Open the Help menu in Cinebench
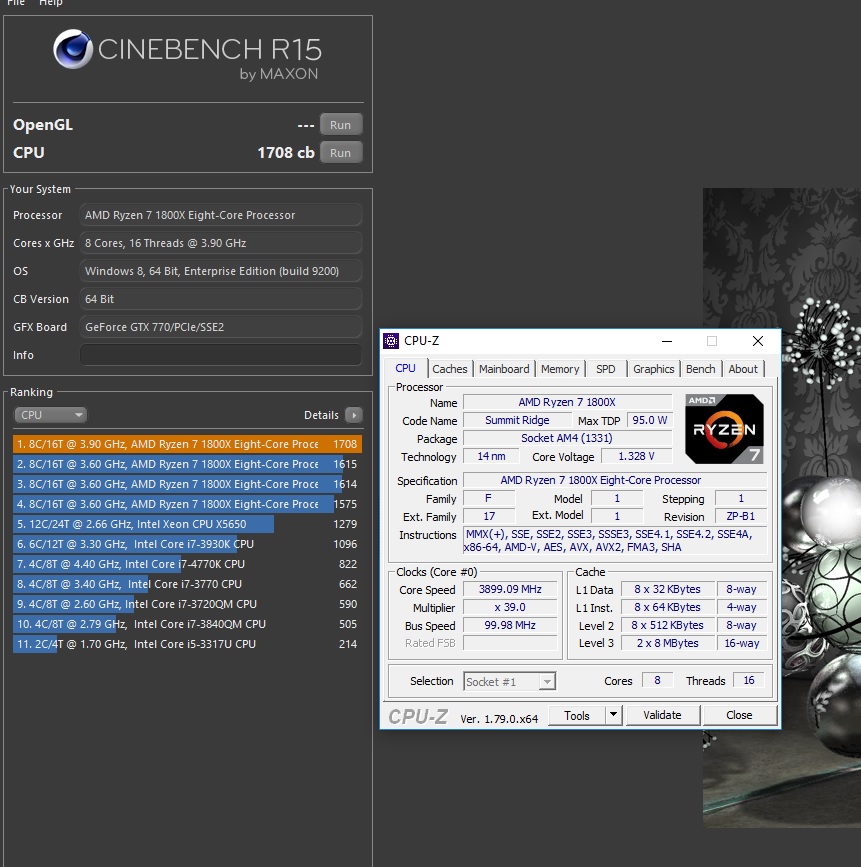 (50, 3)
